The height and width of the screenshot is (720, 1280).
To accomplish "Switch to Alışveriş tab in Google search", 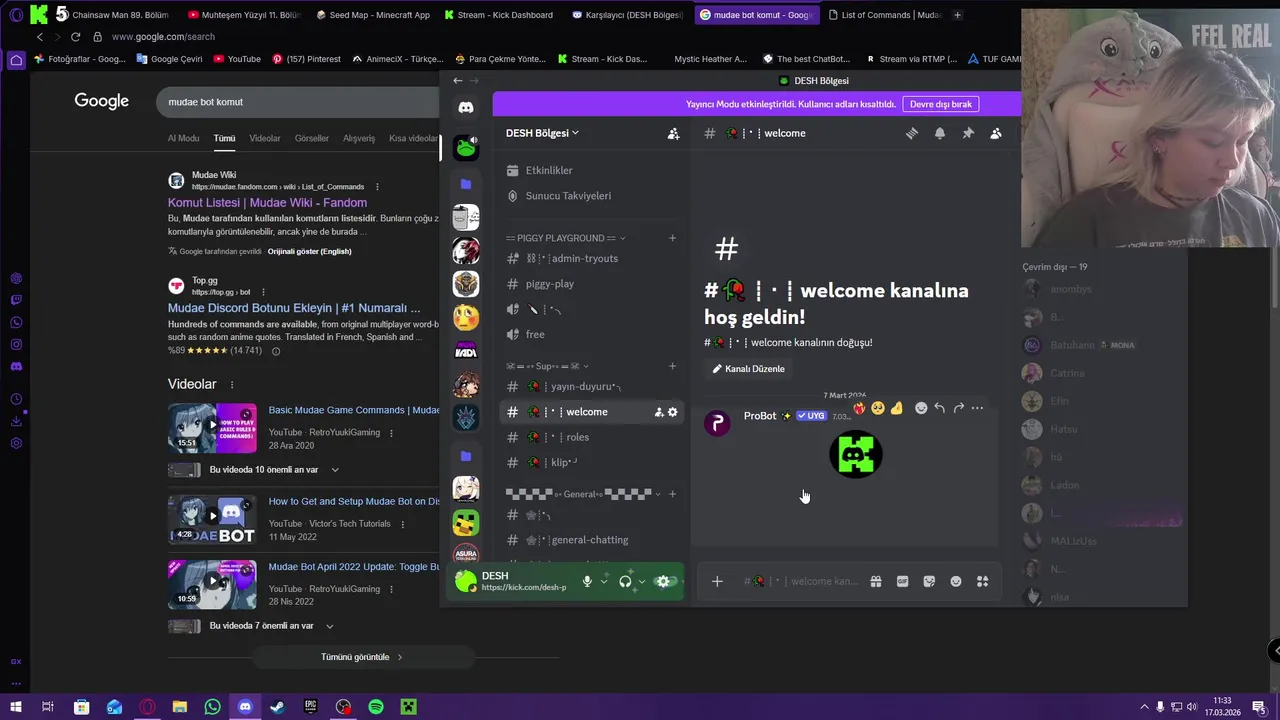I will pos(359,138).
